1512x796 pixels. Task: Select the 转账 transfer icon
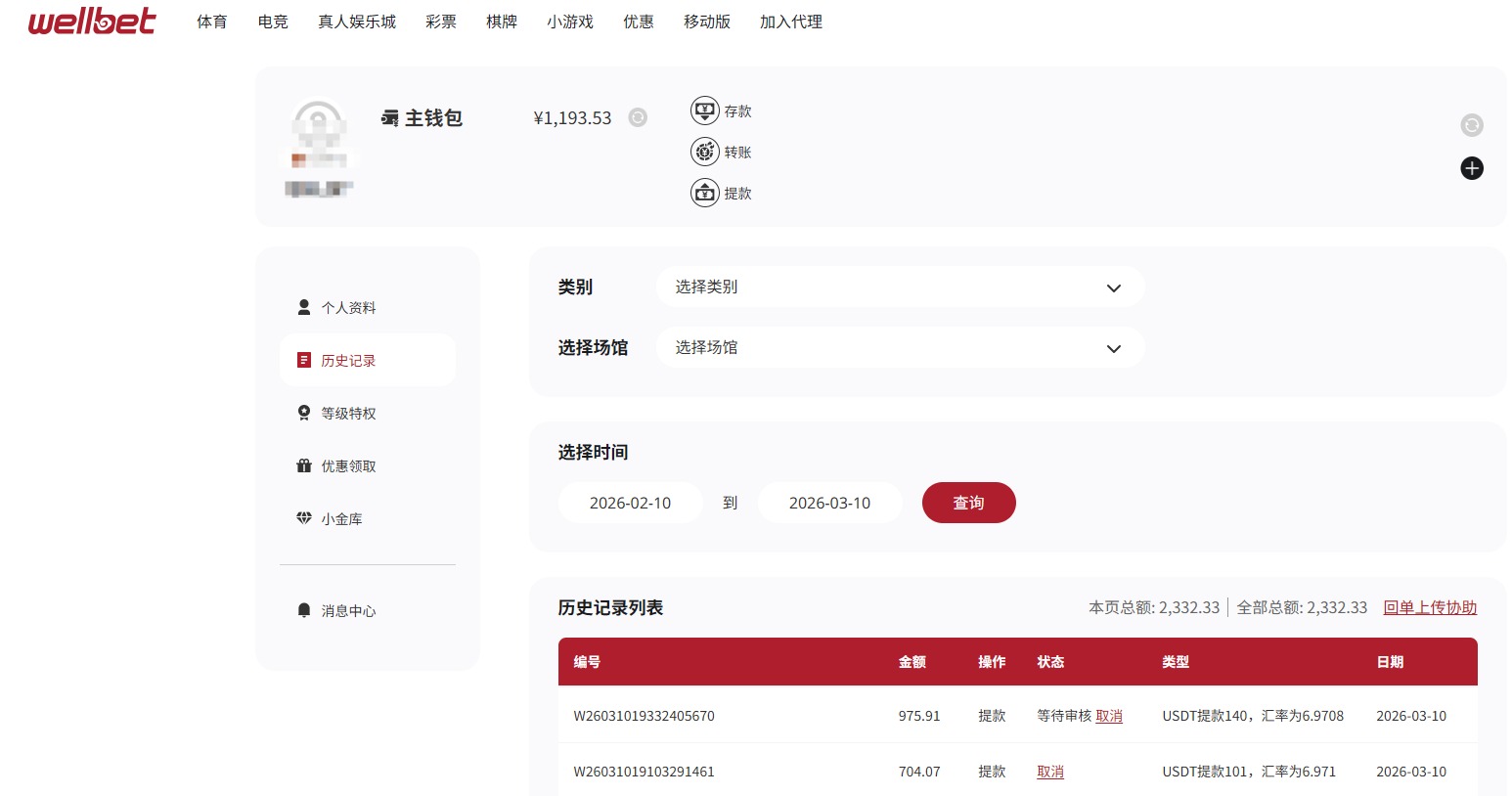[705, 152]
